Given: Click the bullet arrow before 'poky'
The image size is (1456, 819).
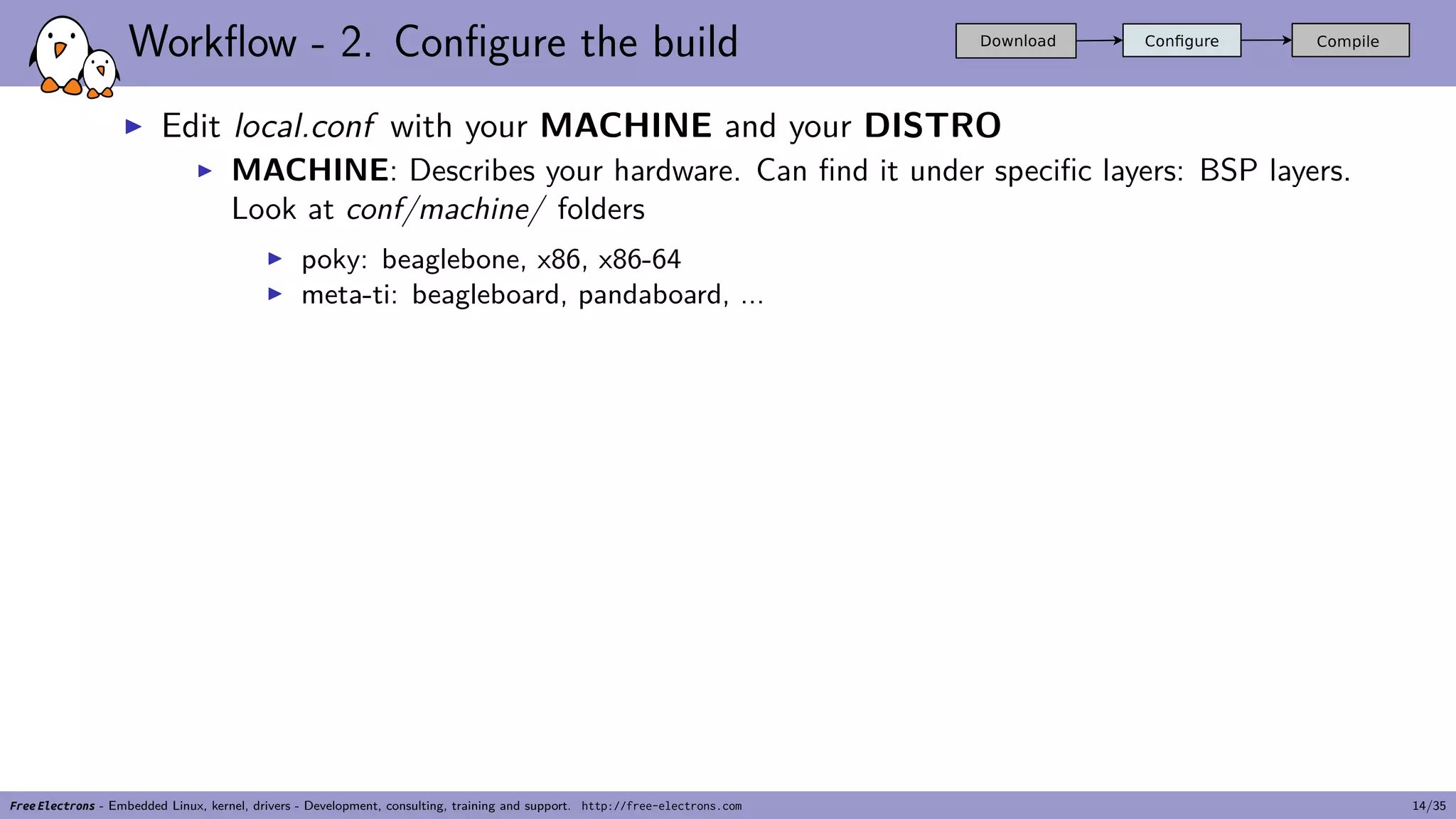Looking at the screenshot, I should tap(275, 259).
